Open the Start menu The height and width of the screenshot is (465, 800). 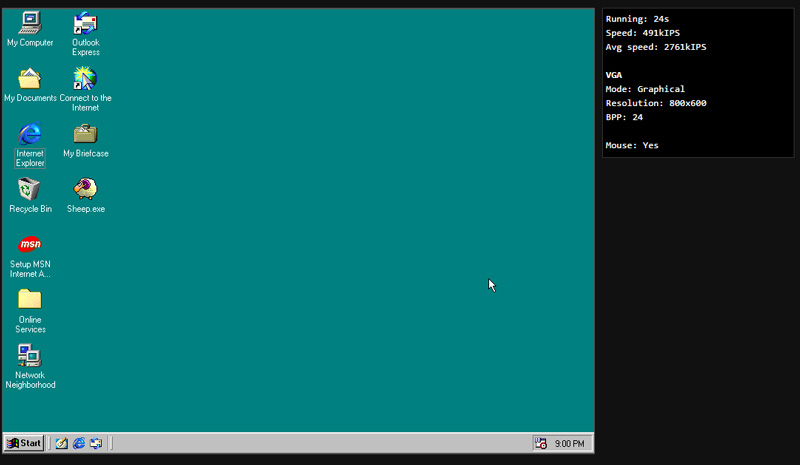(24, 443)
